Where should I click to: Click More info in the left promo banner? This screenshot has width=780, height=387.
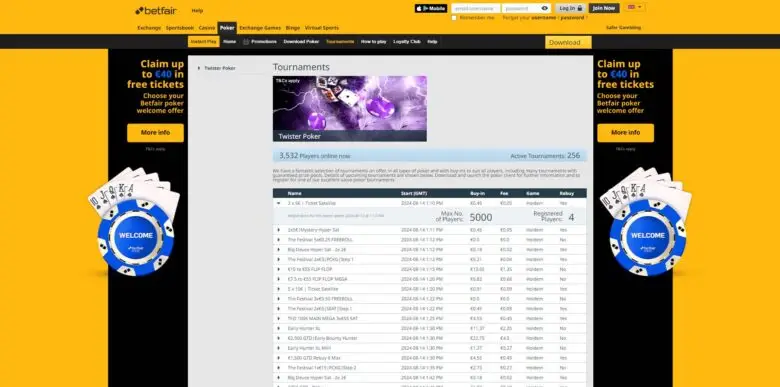(x=155, y=133)
